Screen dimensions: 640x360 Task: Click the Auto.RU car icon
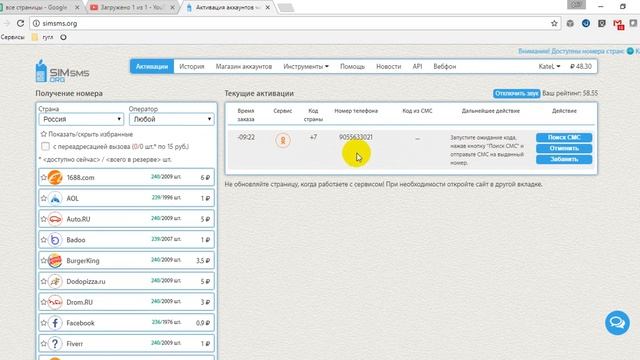point(55,219)
